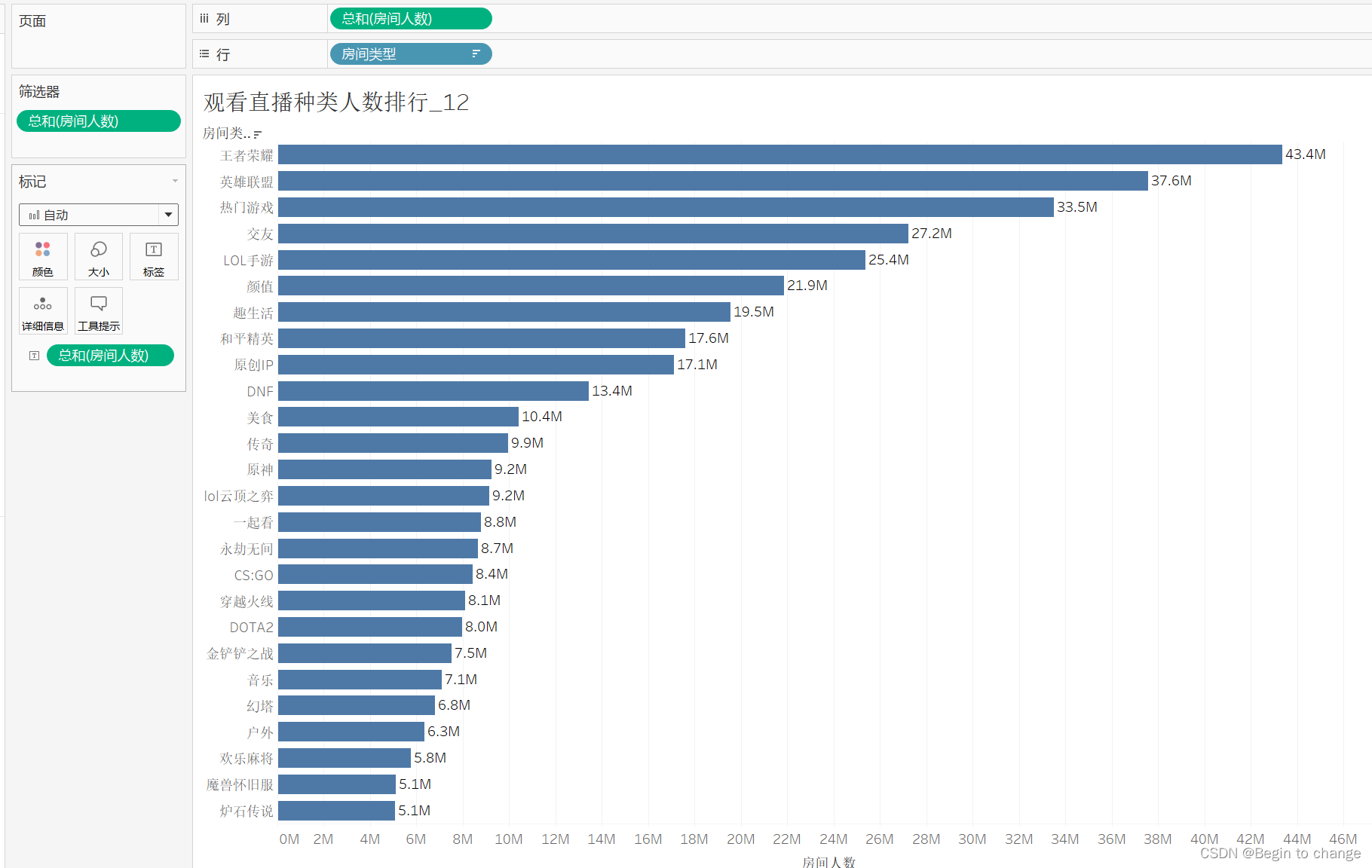Select the 趣生活 bar
Image resolution: width=1372 pixels, height=868 pixels.
(504, 312)
